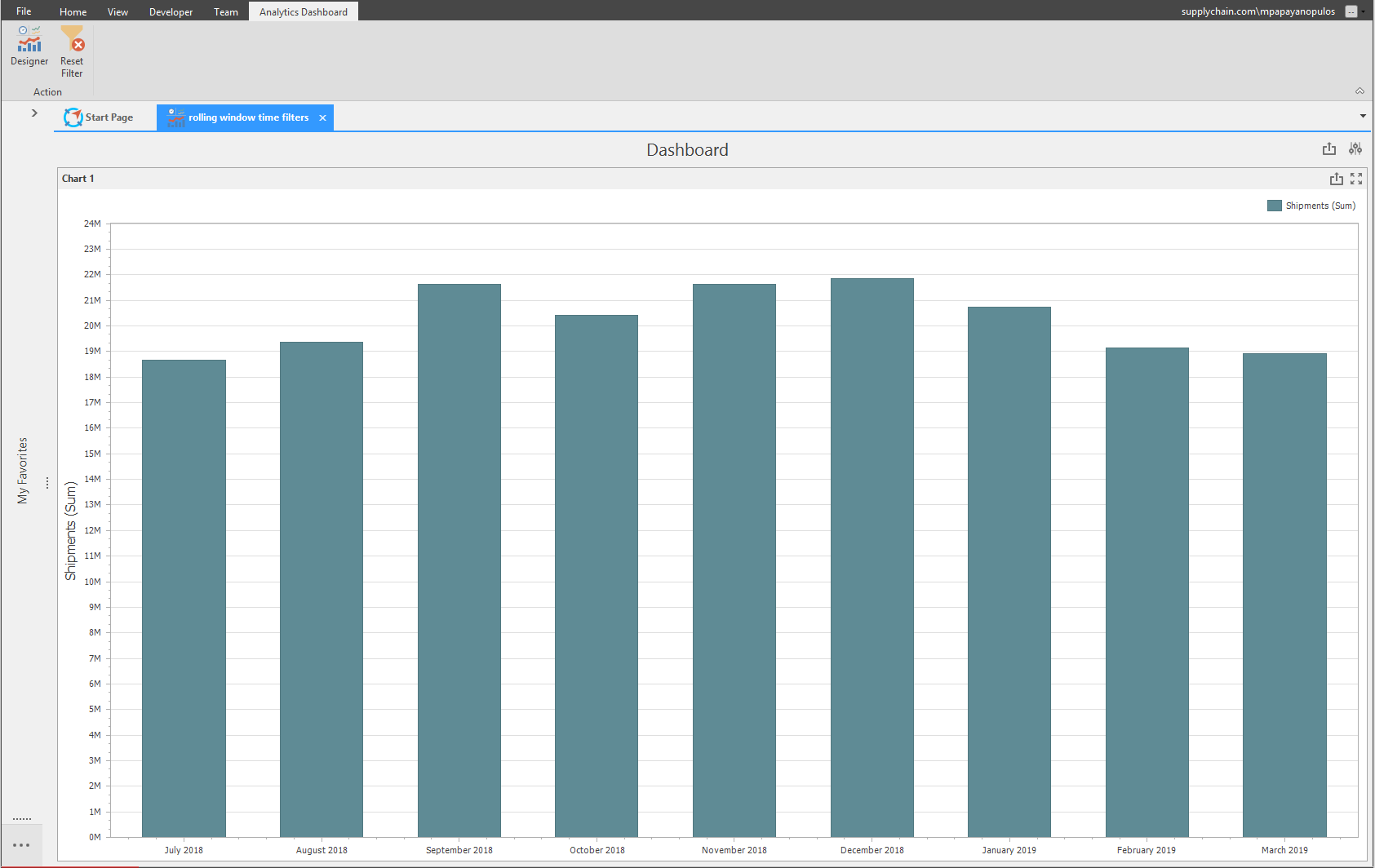Maximize Chart 1 with the fullscreen icon
Viewport: 1375px width, 868px height.
[x=1356, y=179]
